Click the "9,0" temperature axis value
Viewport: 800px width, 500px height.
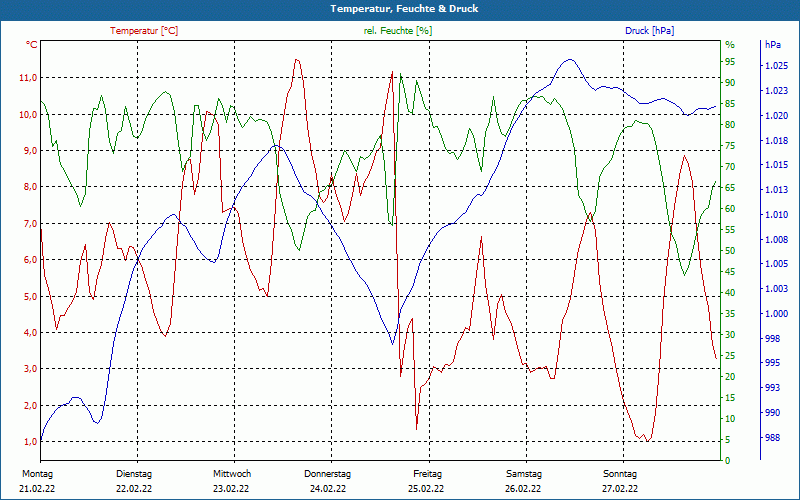[x=30, y=151]
